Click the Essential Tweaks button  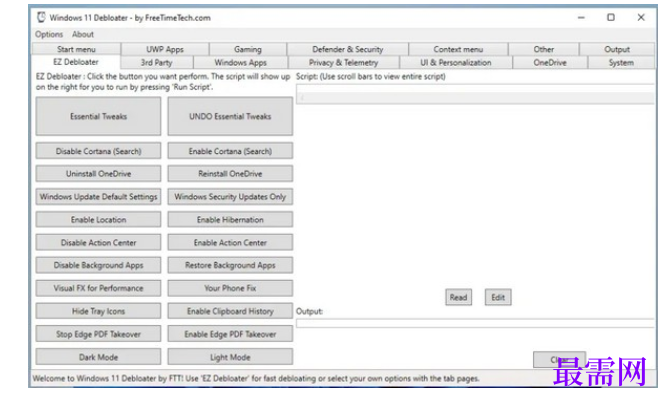(x=98, y=116)
